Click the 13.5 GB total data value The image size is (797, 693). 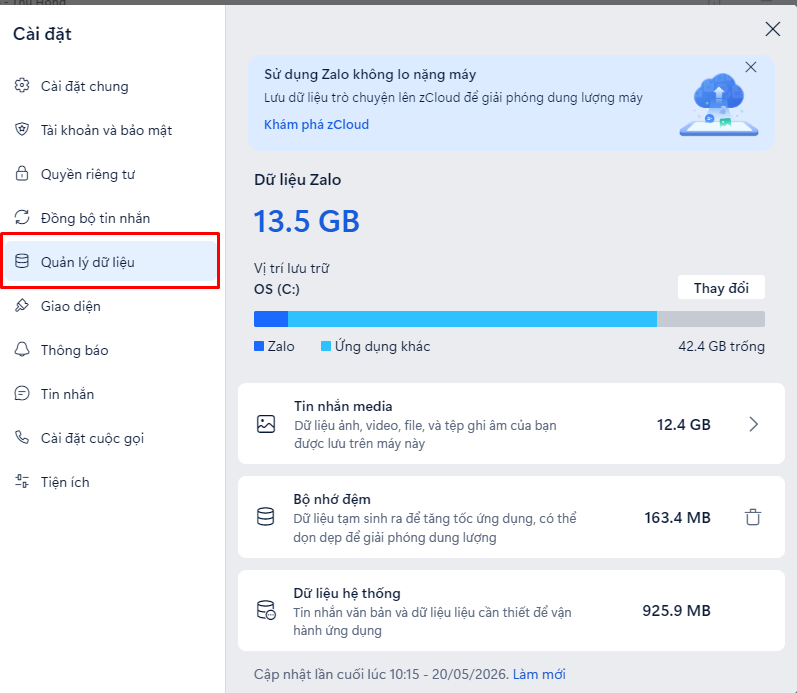point(306,221)
